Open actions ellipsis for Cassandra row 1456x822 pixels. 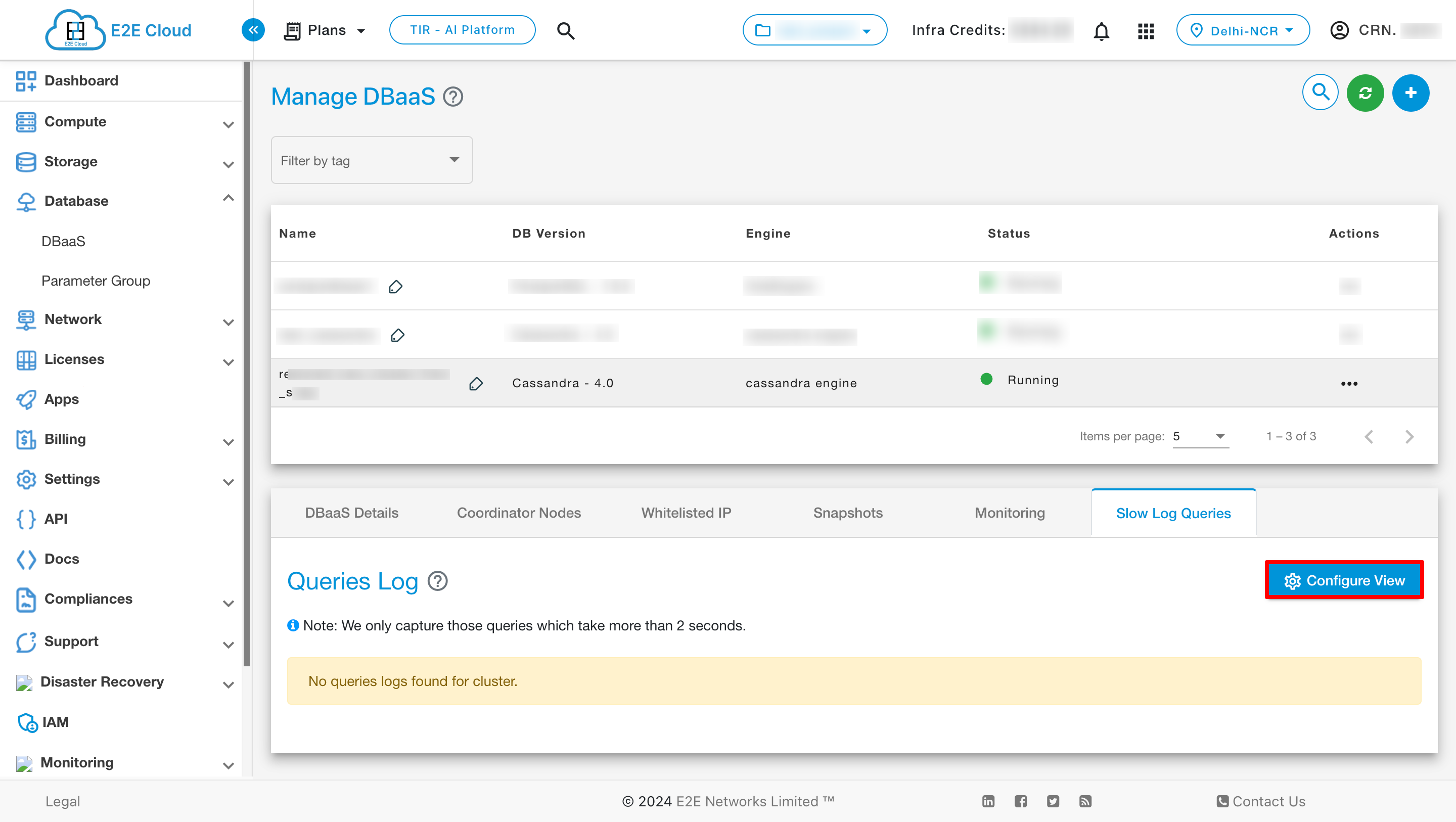click(1349, 384)
